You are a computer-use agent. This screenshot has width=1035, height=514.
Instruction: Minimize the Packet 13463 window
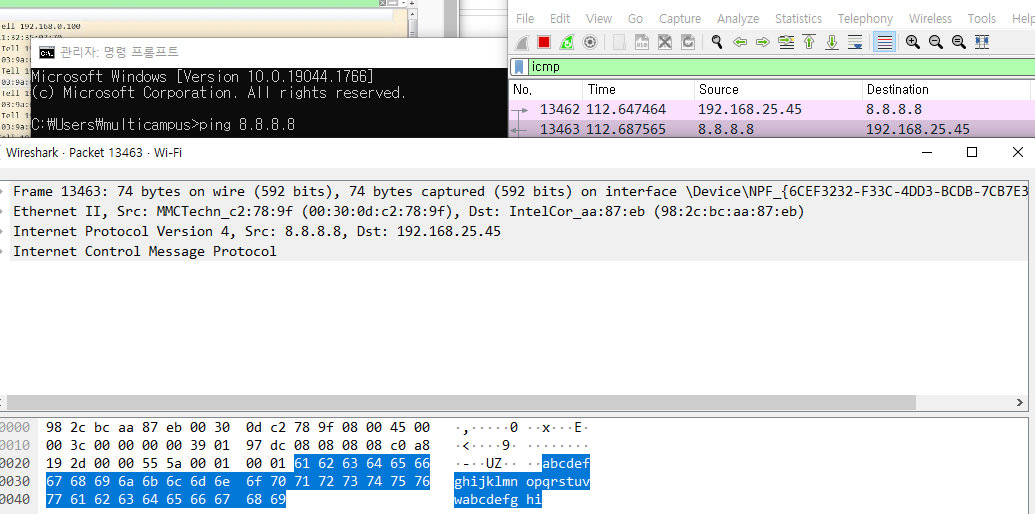coord(927,152)
